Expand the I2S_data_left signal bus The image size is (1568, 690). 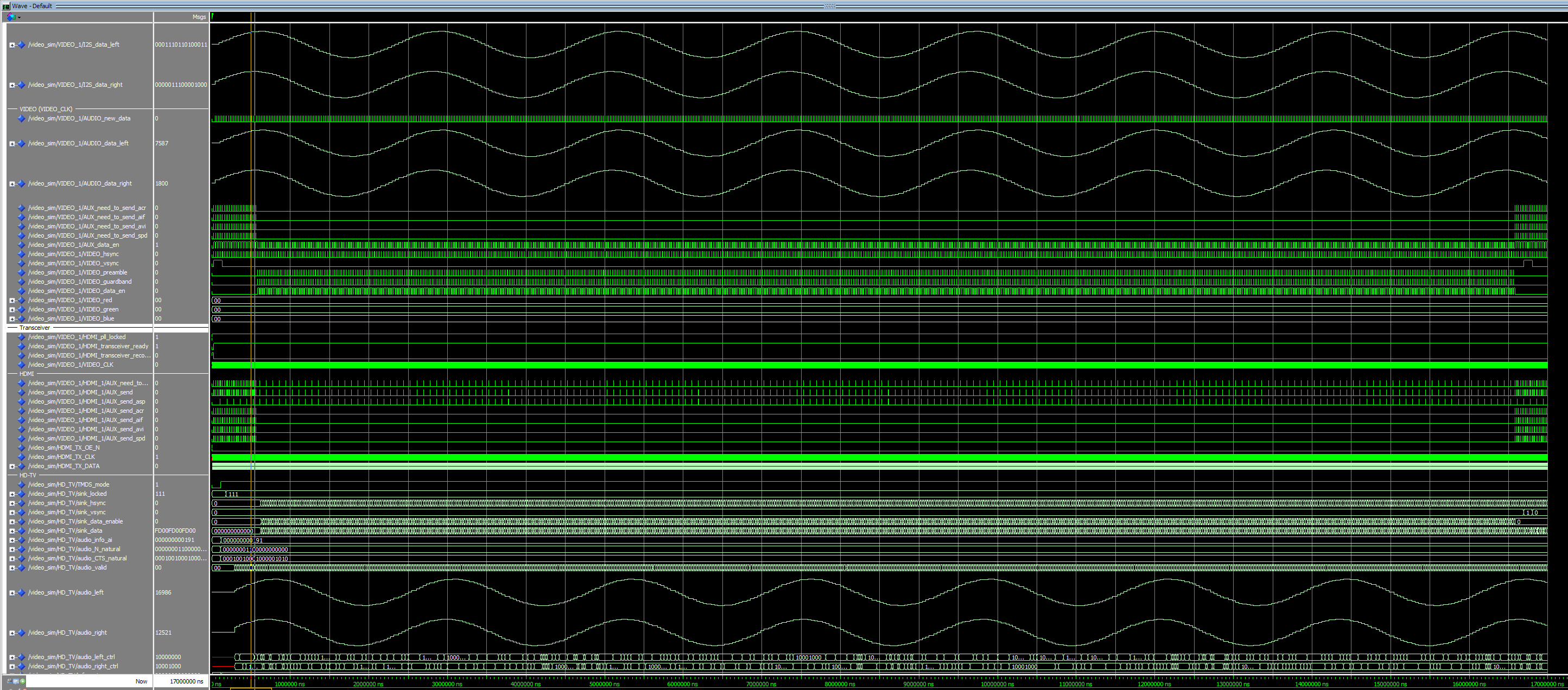[x=11, y=45]
